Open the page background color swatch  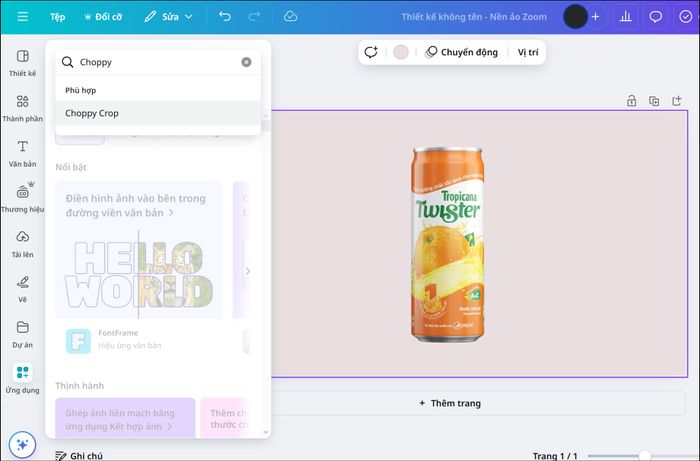click(x=400, y=52)
